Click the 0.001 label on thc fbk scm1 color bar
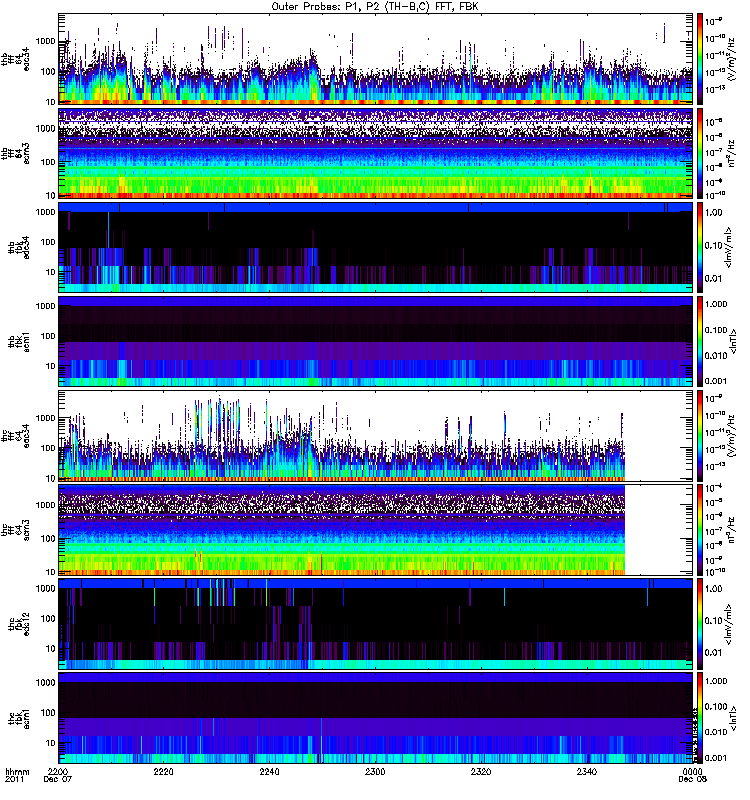Viewport: 750px width, 800px height. 716,758
